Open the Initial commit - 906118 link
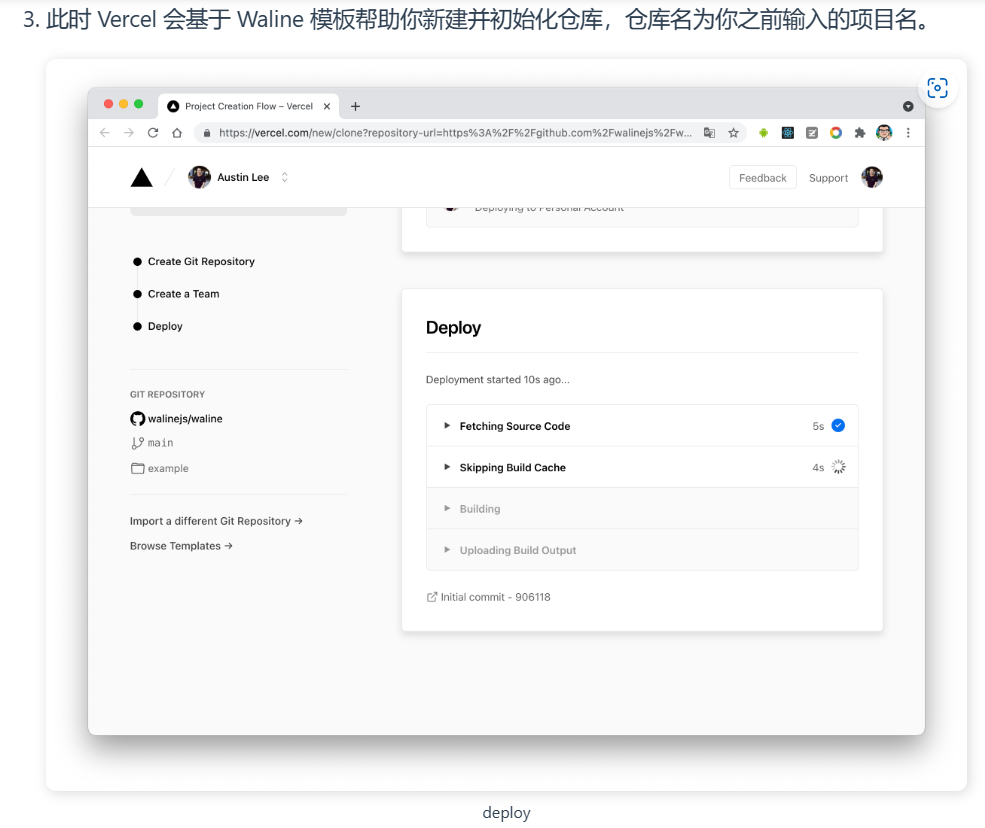The width and height of the screenshot is (985, 828). 495,597
